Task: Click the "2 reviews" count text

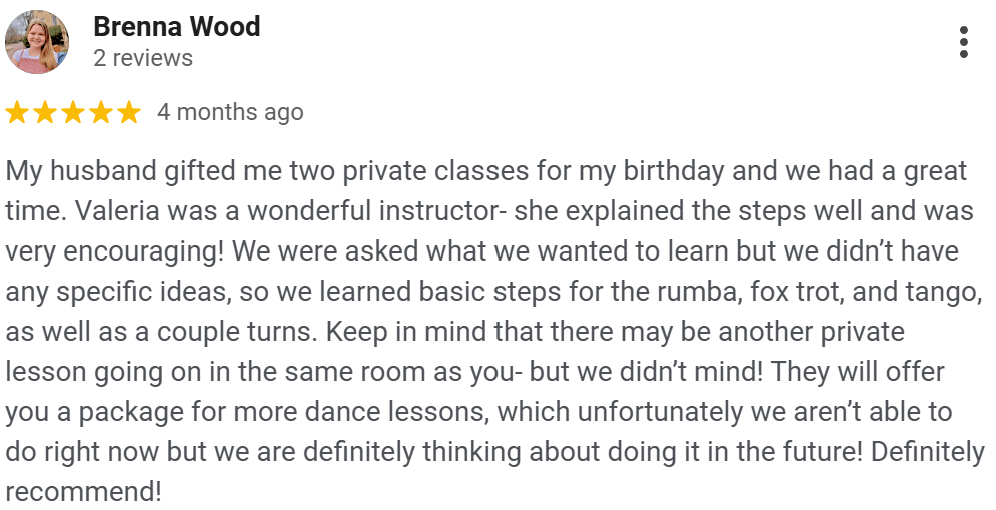Action: (142, 58)
